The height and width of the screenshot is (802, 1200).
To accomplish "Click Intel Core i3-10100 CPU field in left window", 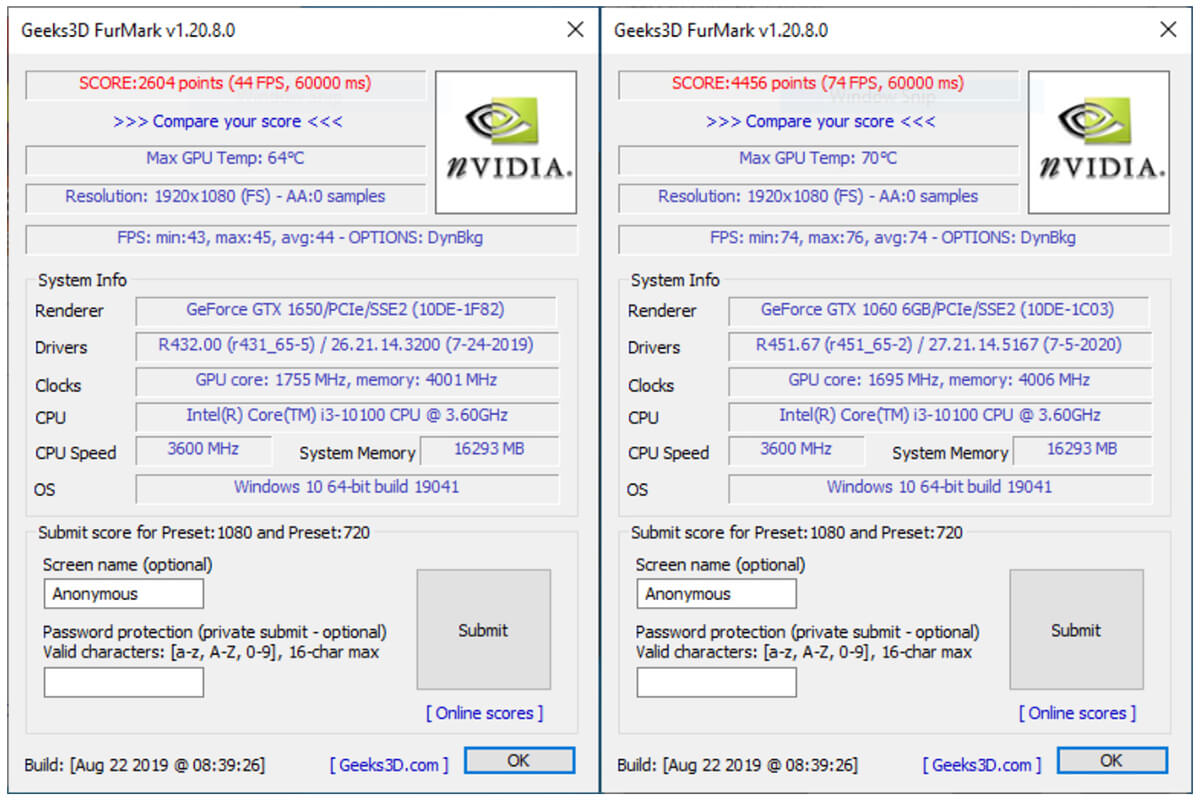I will pyautogui.click(x=346, y=416).
